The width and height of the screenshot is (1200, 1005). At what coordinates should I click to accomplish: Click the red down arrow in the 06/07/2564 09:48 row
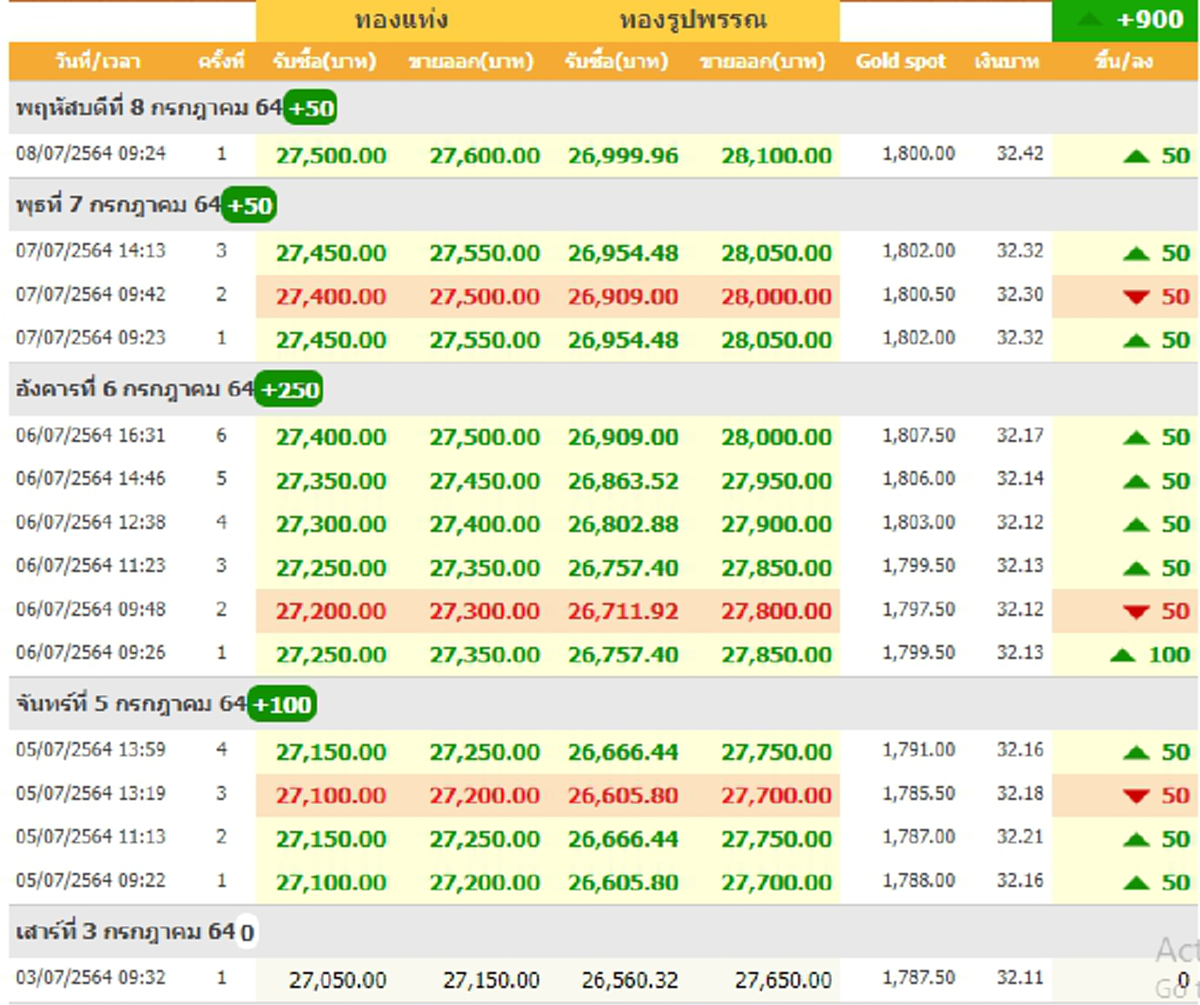tap(1136, 611)
